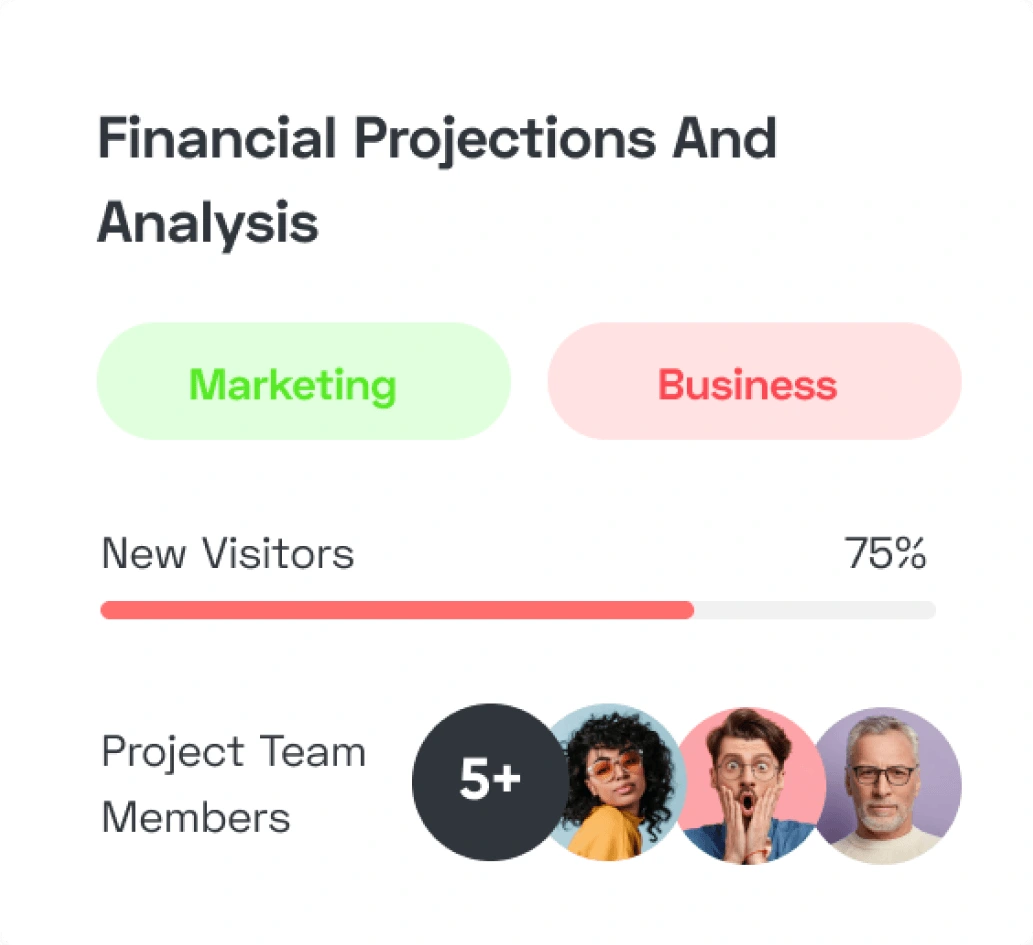Select the Business tag pill
Viewport: 1033px width, 945px height.
click(754, 381)
